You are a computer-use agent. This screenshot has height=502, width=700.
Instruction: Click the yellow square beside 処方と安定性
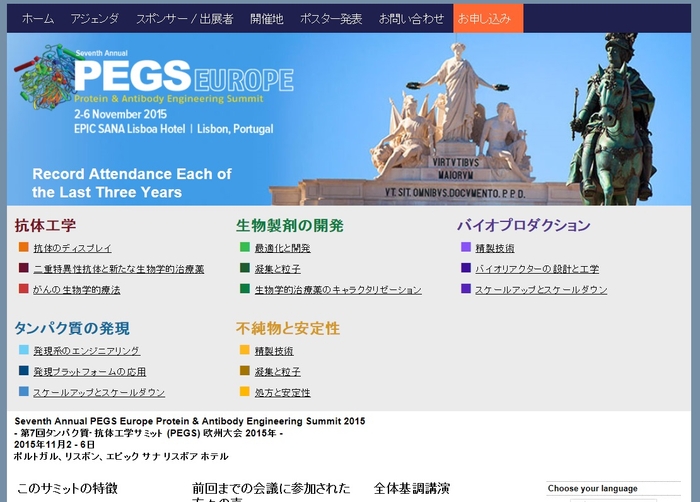(245, 392)
